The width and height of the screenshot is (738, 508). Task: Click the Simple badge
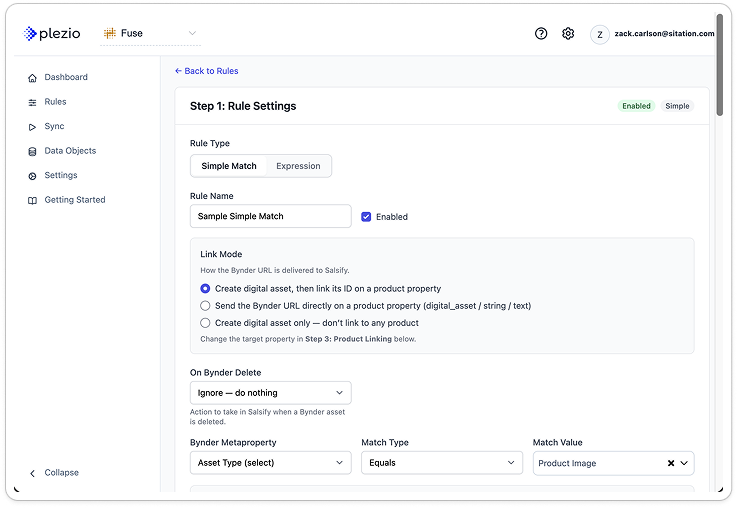[677, 106]
